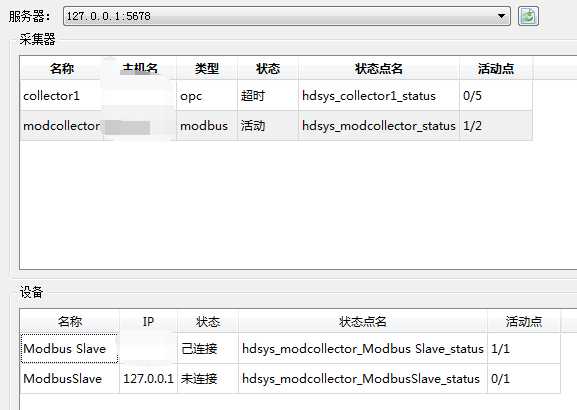The height and width of the screenshot is (410, 577).
Task: Click the 状态点名 header in collectors table
Action: click(x=379, y=68)
